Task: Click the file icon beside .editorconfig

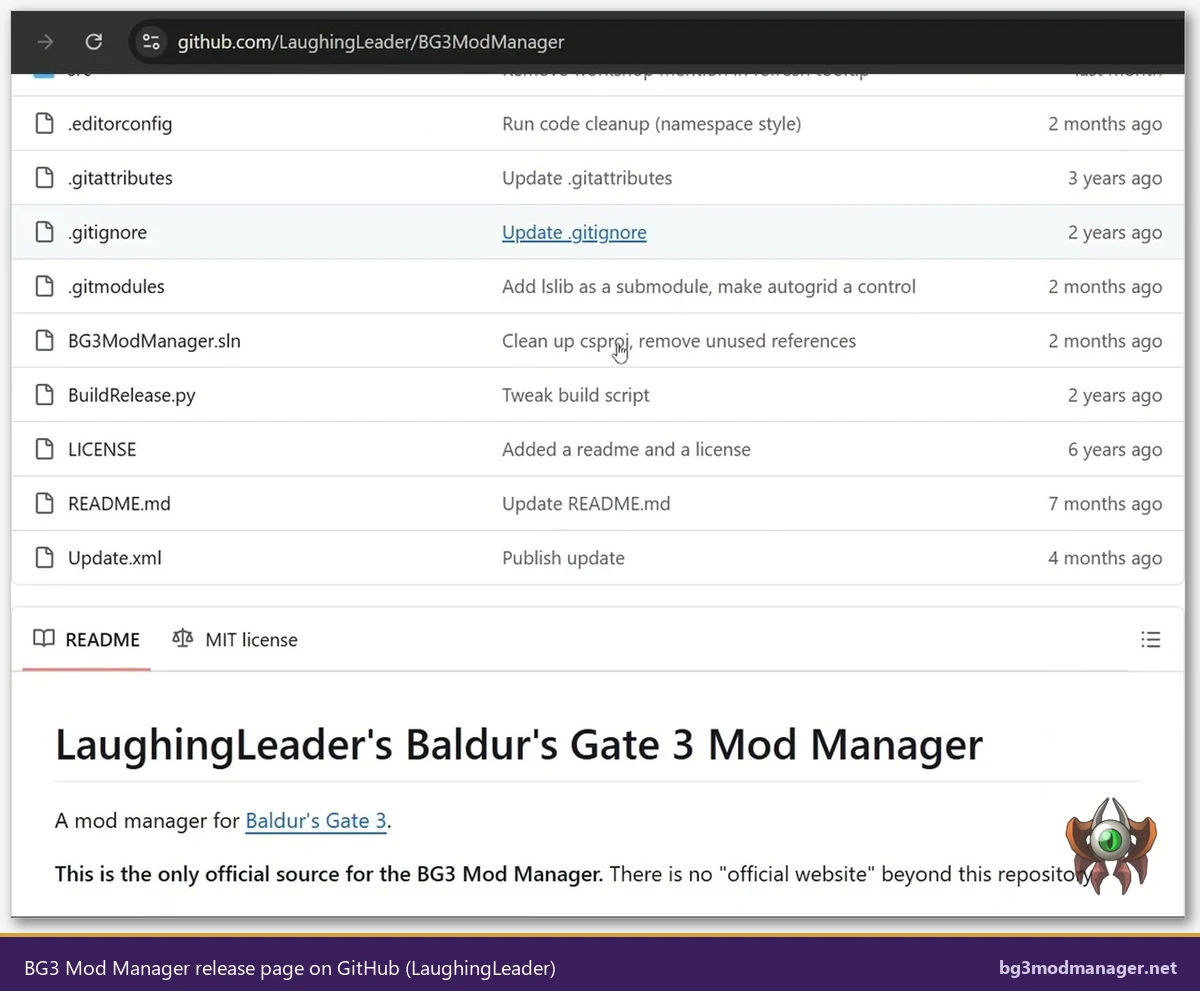Action: [44, 124]
